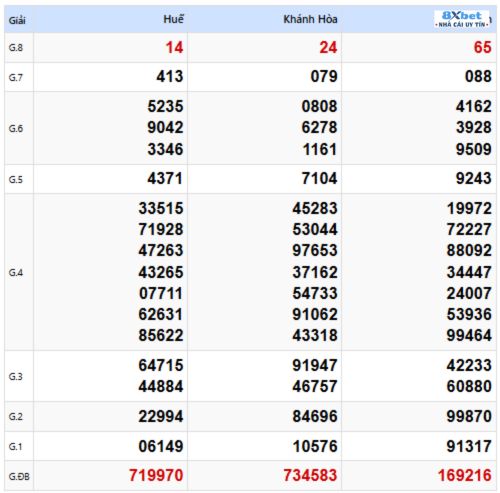This screenshot has height=493, width=500.
Task: Click the G.8 row label
Action: [16, 48]
